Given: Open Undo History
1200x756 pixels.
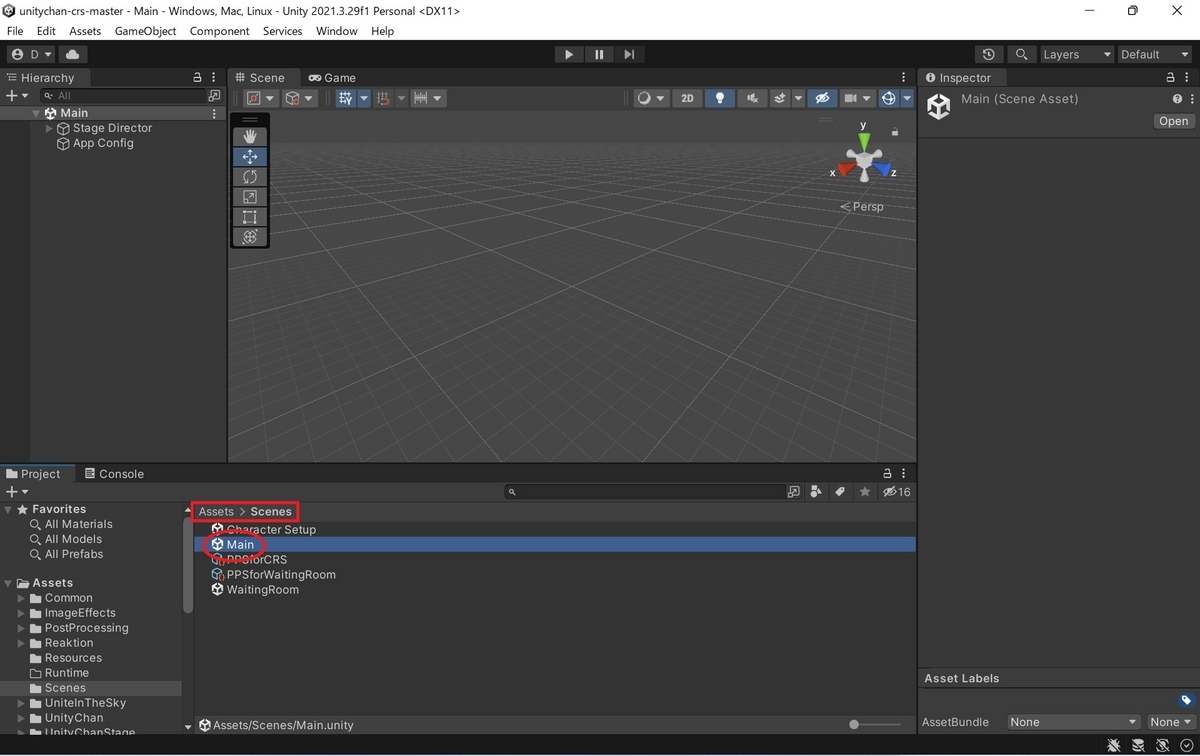Looking at the screenshot, I should tap(989, 54).
